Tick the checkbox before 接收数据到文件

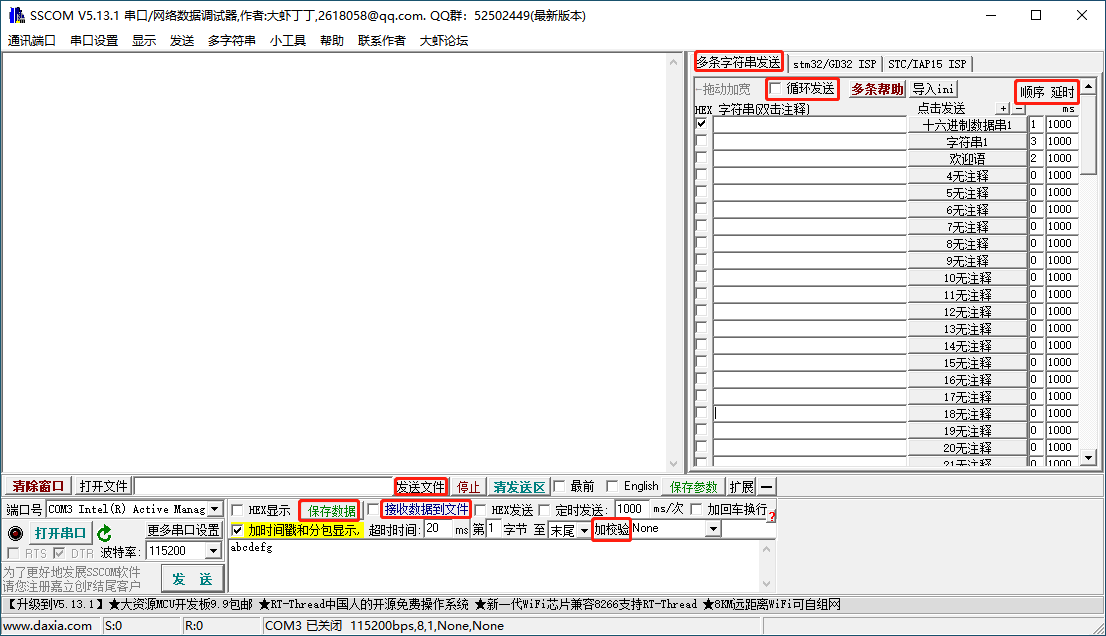click(x=373, y=509)
